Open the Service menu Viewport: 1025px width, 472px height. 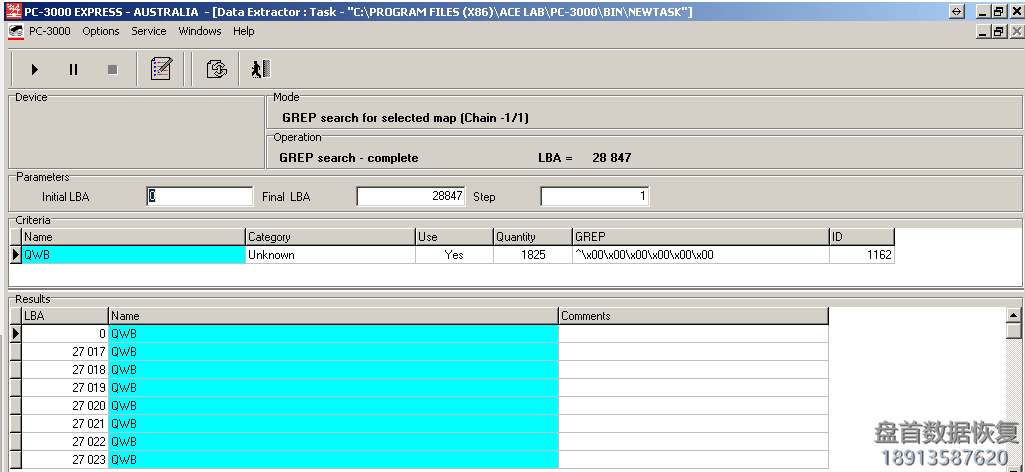[x=149, y=31]
